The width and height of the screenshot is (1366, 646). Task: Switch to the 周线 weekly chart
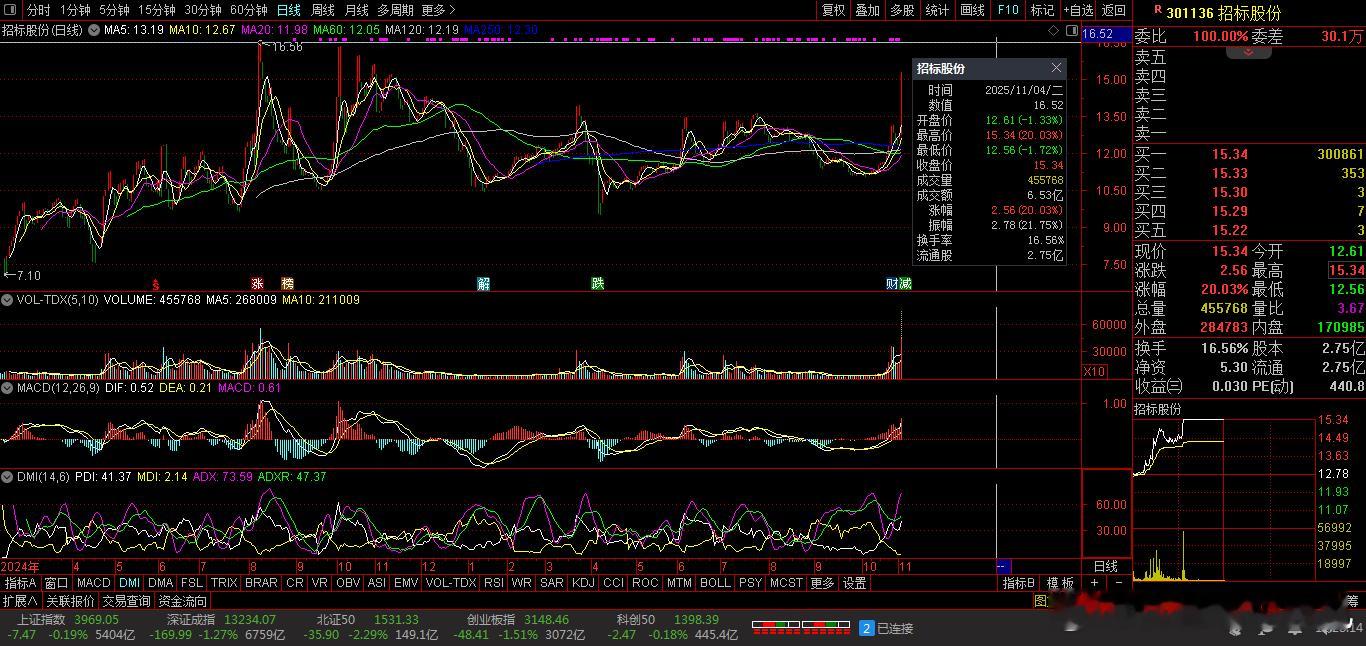point(323,10)
